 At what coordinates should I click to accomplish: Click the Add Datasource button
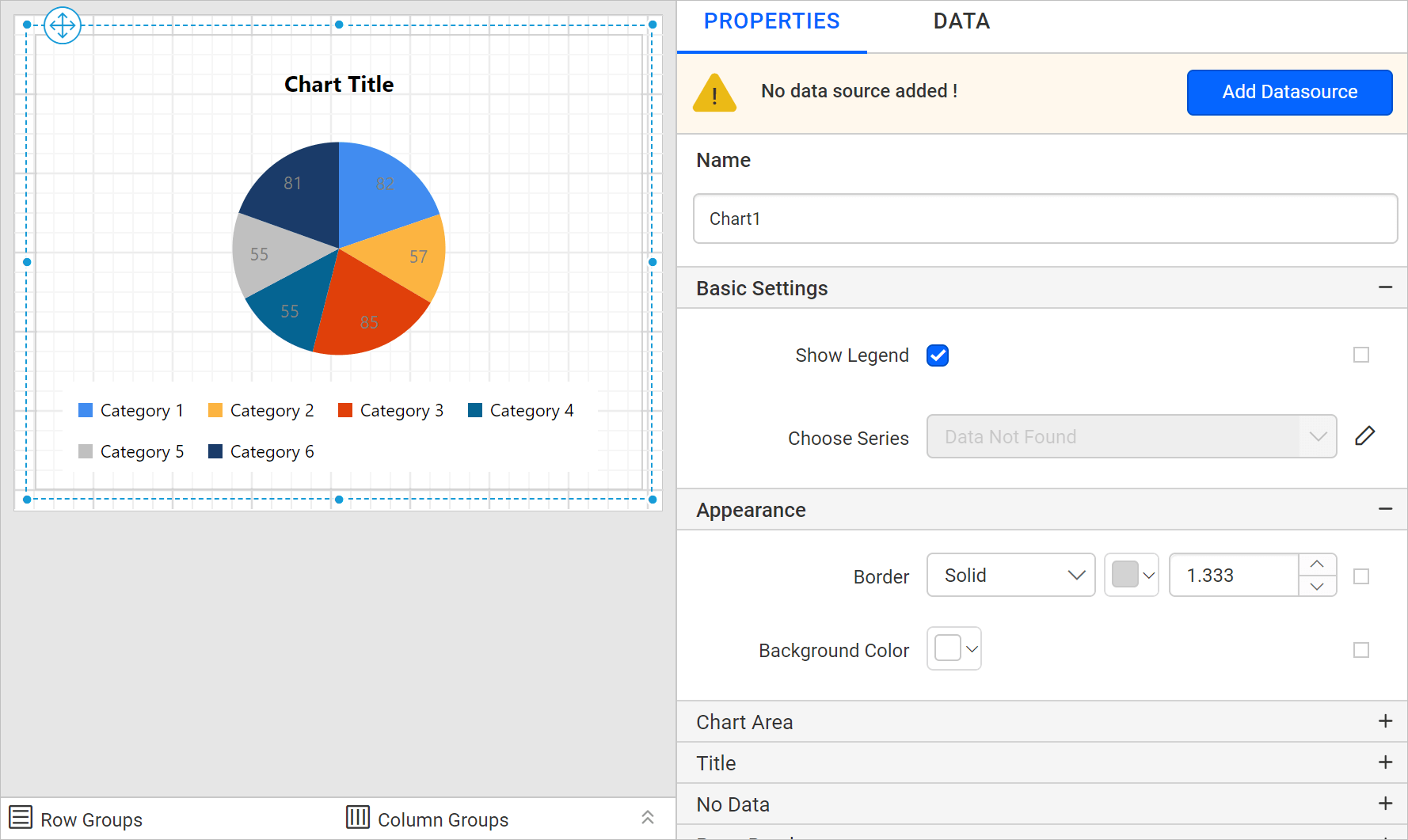click(x=1289, y=93)
